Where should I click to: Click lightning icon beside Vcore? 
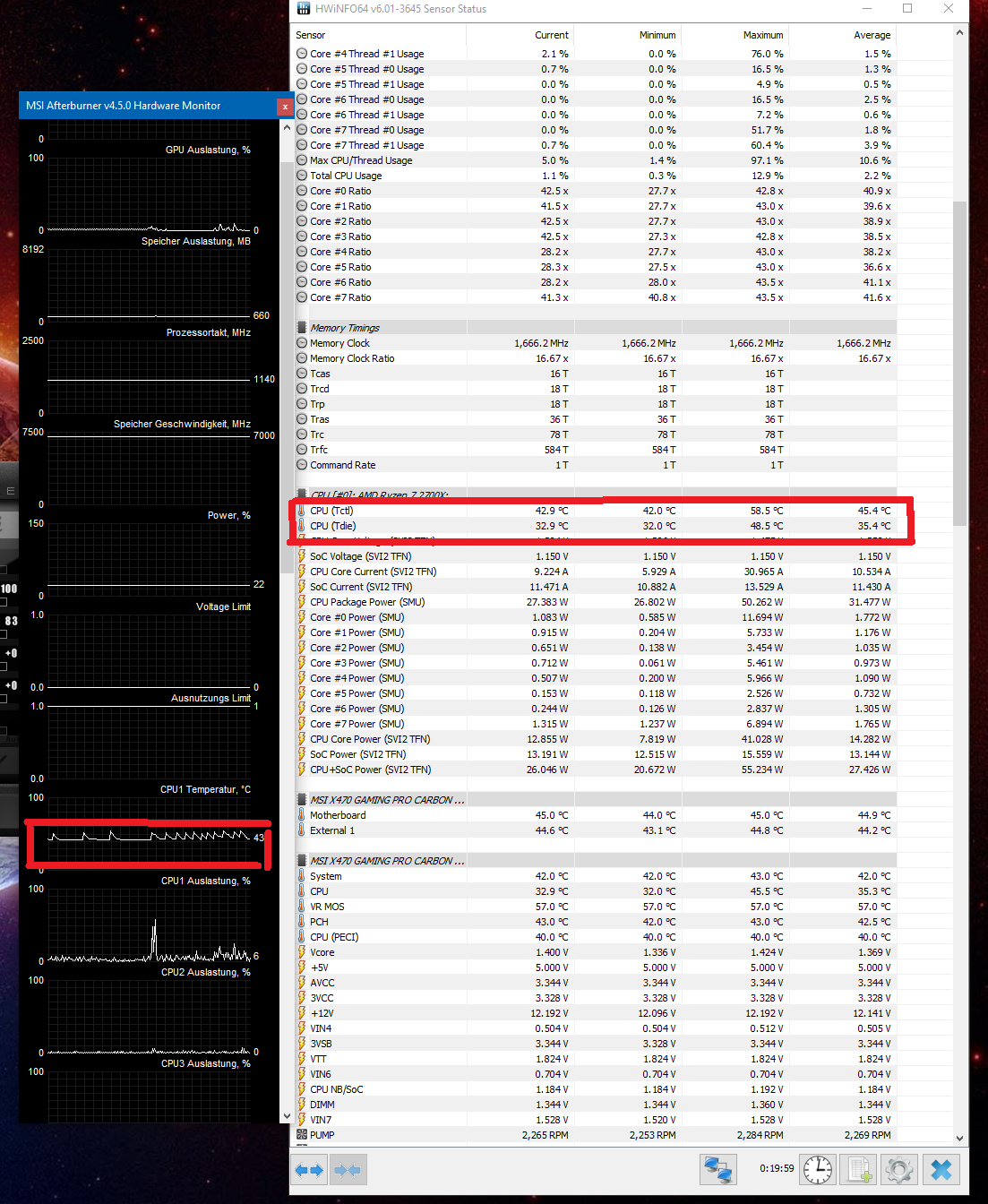pyautogui.click(x=302, y=952)
